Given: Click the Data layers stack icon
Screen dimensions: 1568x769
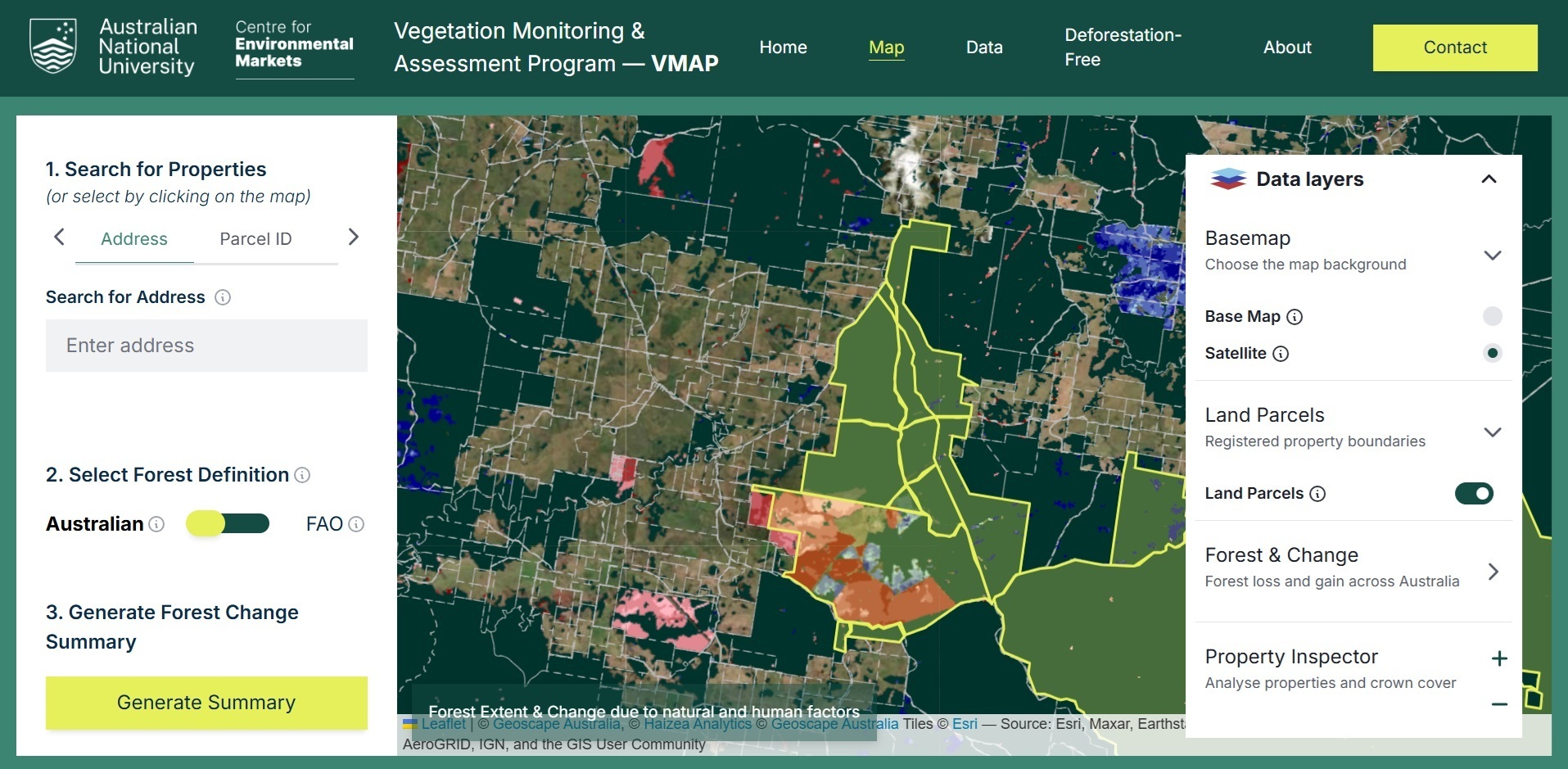Looking at the screenshot, I should 1228,179.
